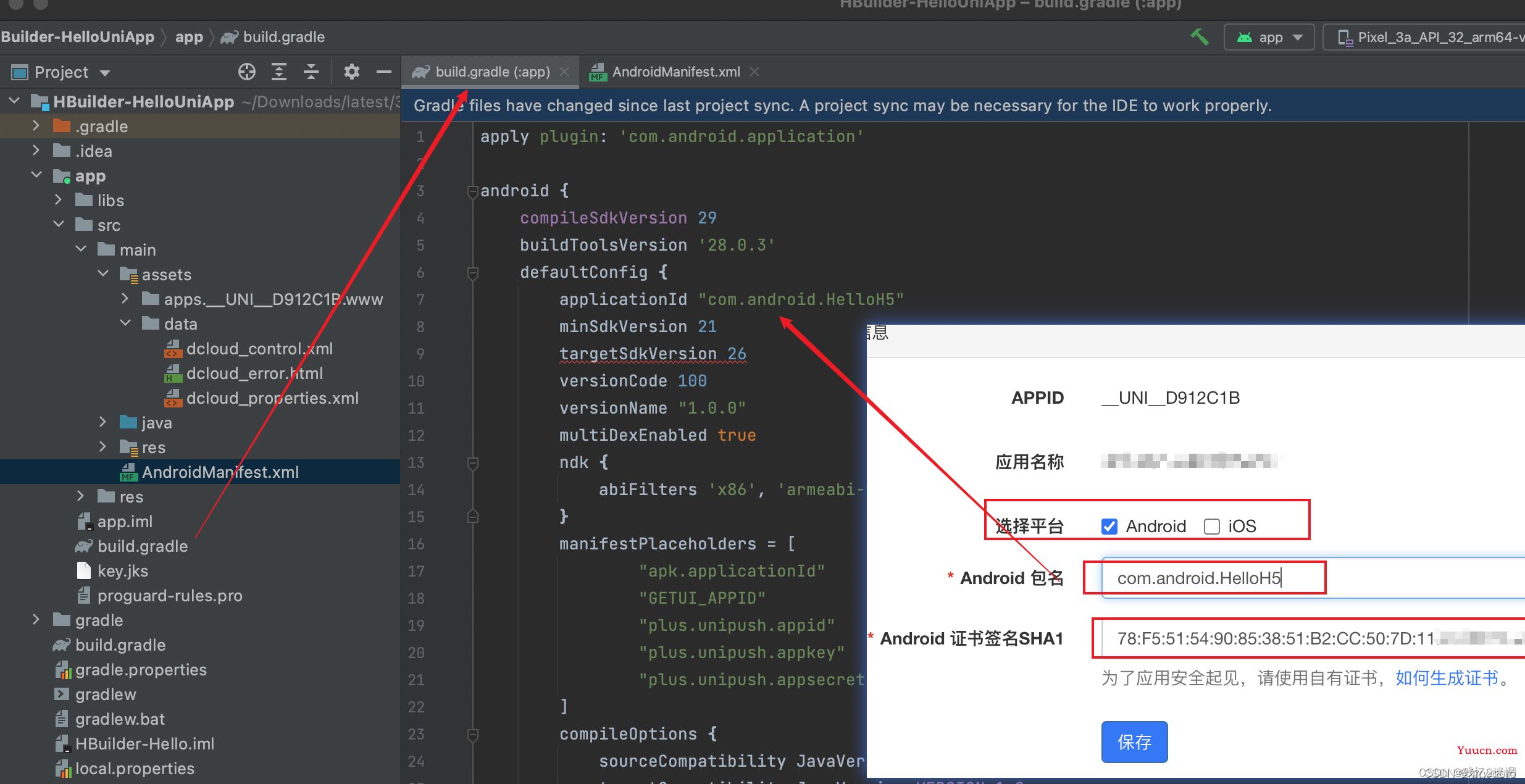Image resolution: width=1525 pixels, height=784 pixels.
Task: Toggle fold marker at defaultConfig line
Action: (473, 272)
